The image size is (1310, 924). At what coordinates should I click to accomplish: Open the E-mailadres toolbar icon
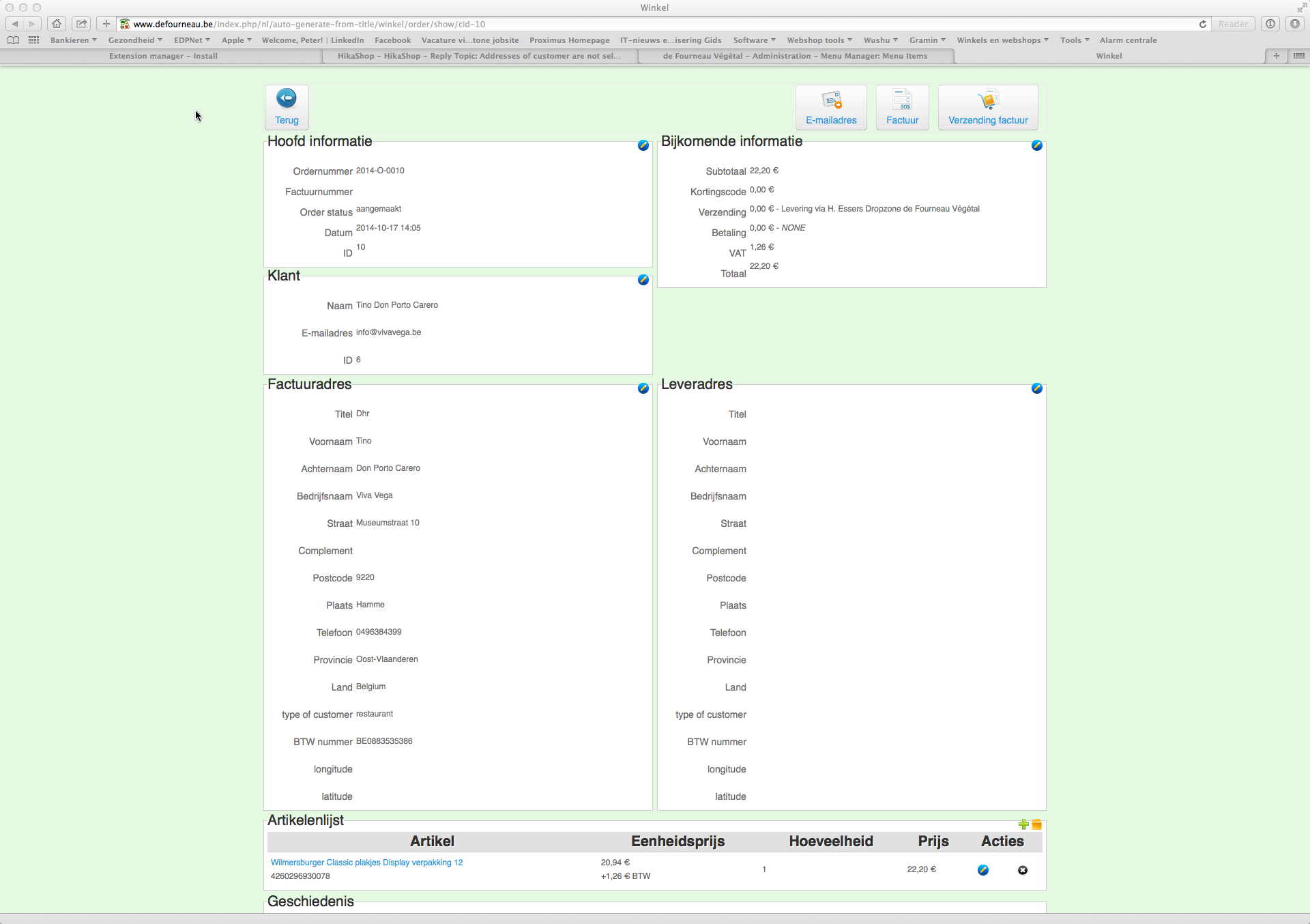pos(831,101)
